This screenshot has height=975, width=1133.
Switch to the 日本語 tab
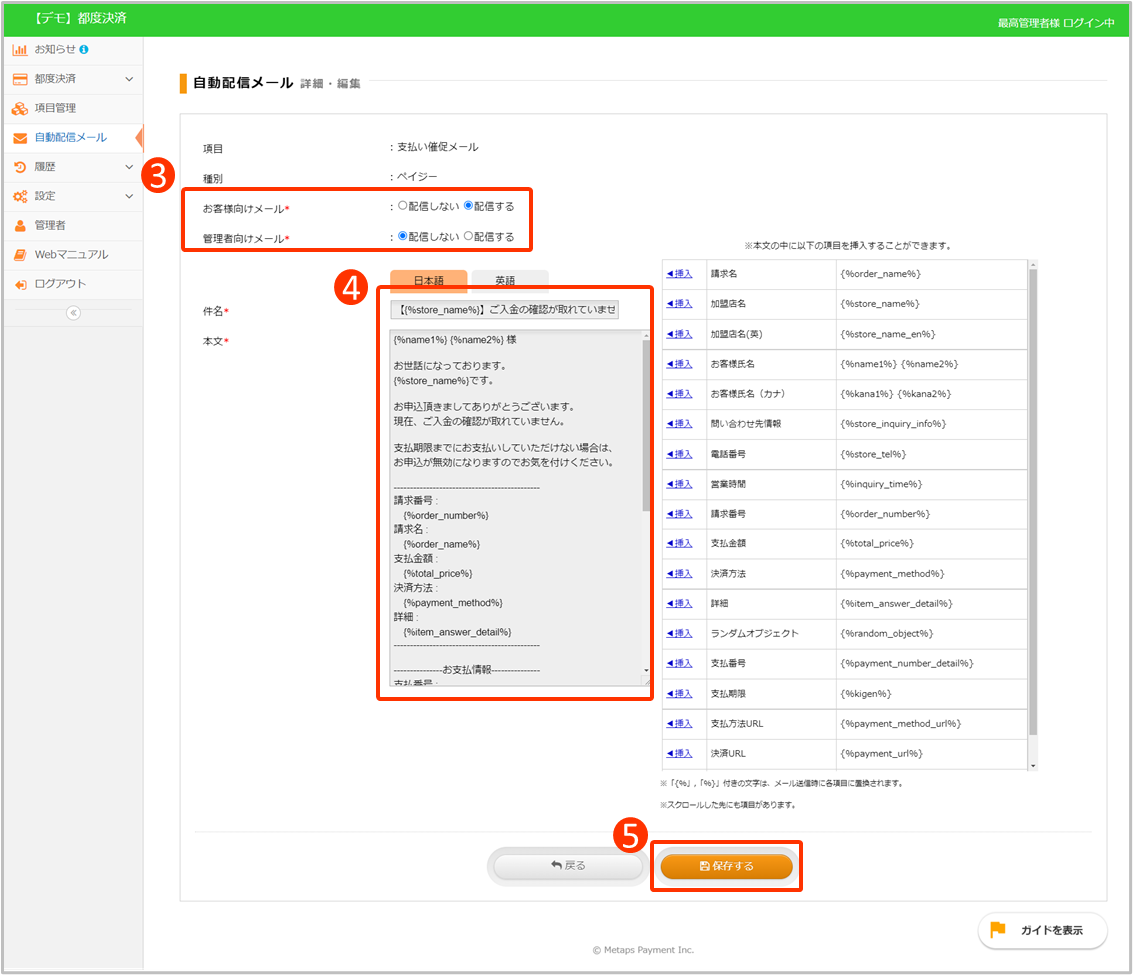click(x=428, y=281)
